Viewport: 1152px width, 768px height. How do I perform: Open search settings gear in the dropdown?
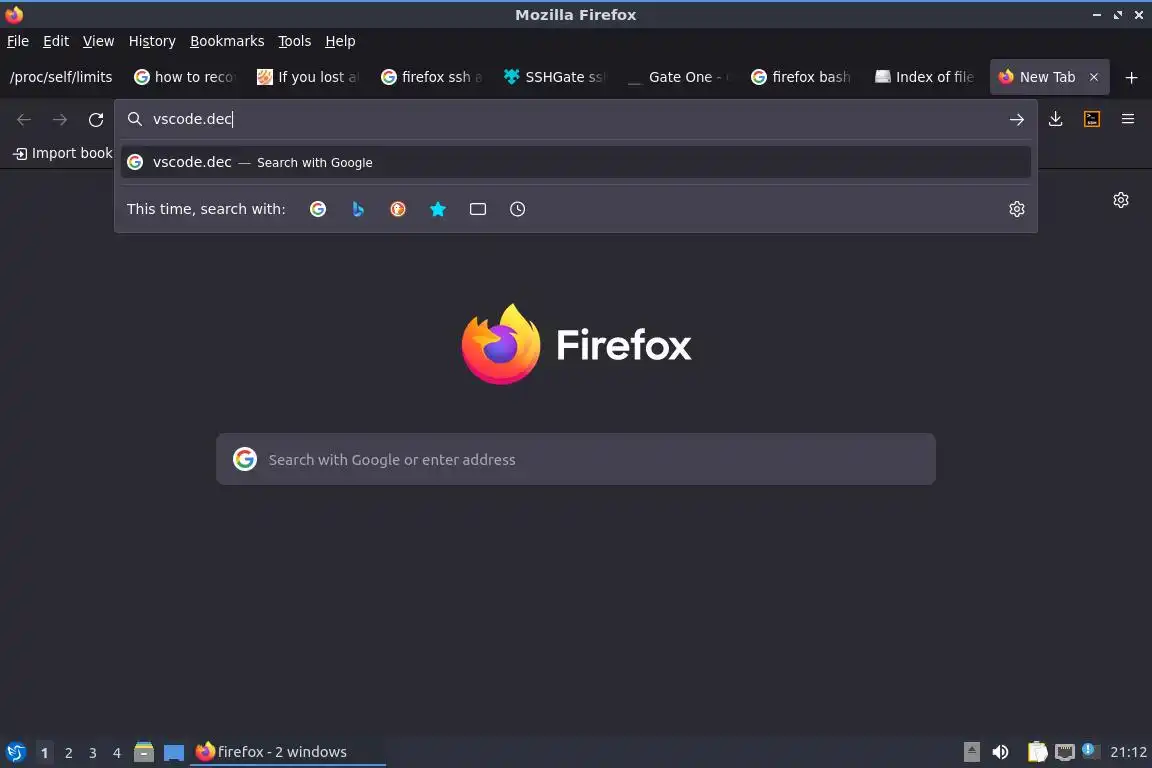tap(1016, 209)
